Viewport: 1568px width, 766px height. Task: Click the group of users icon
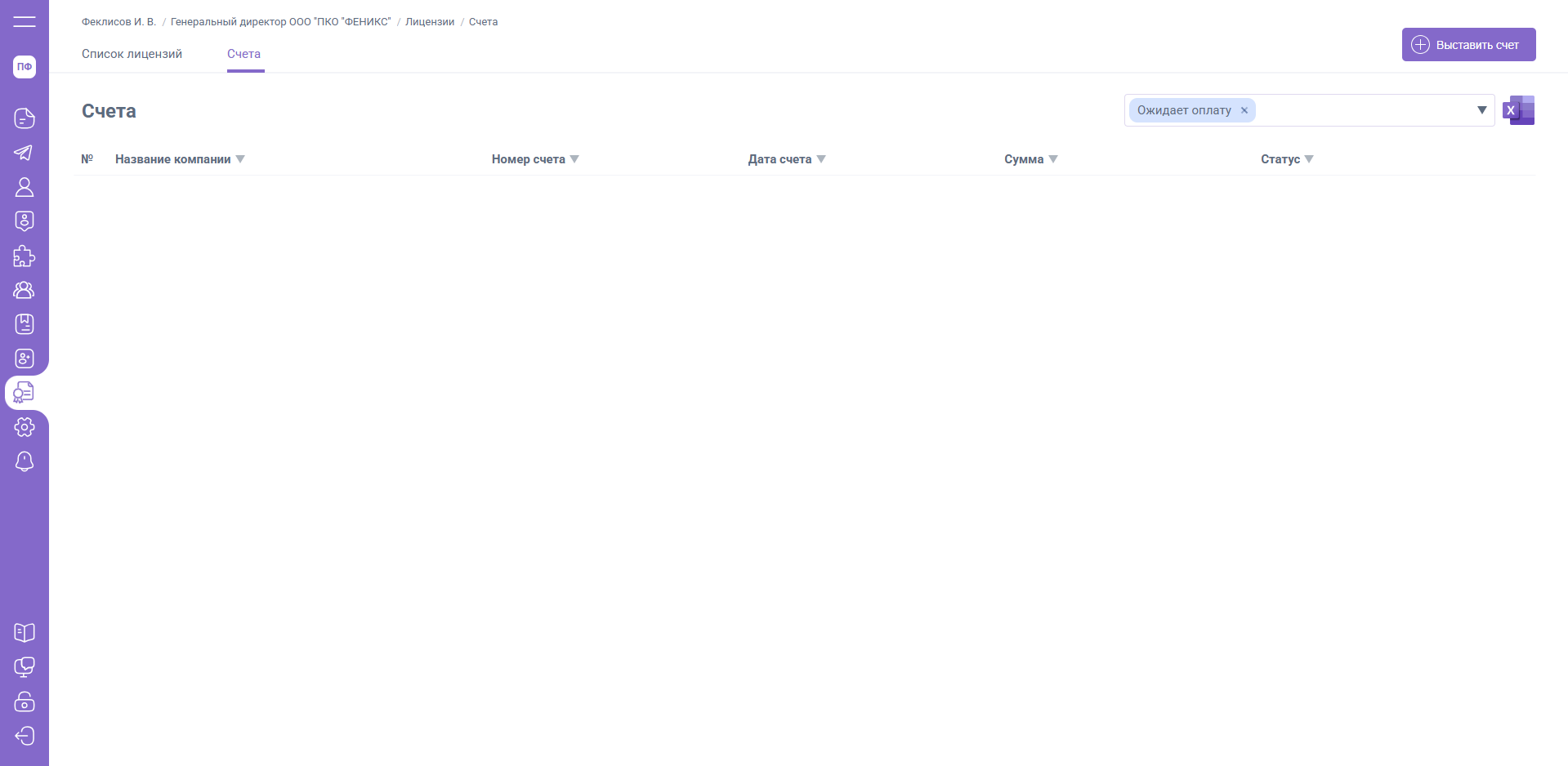25,290
